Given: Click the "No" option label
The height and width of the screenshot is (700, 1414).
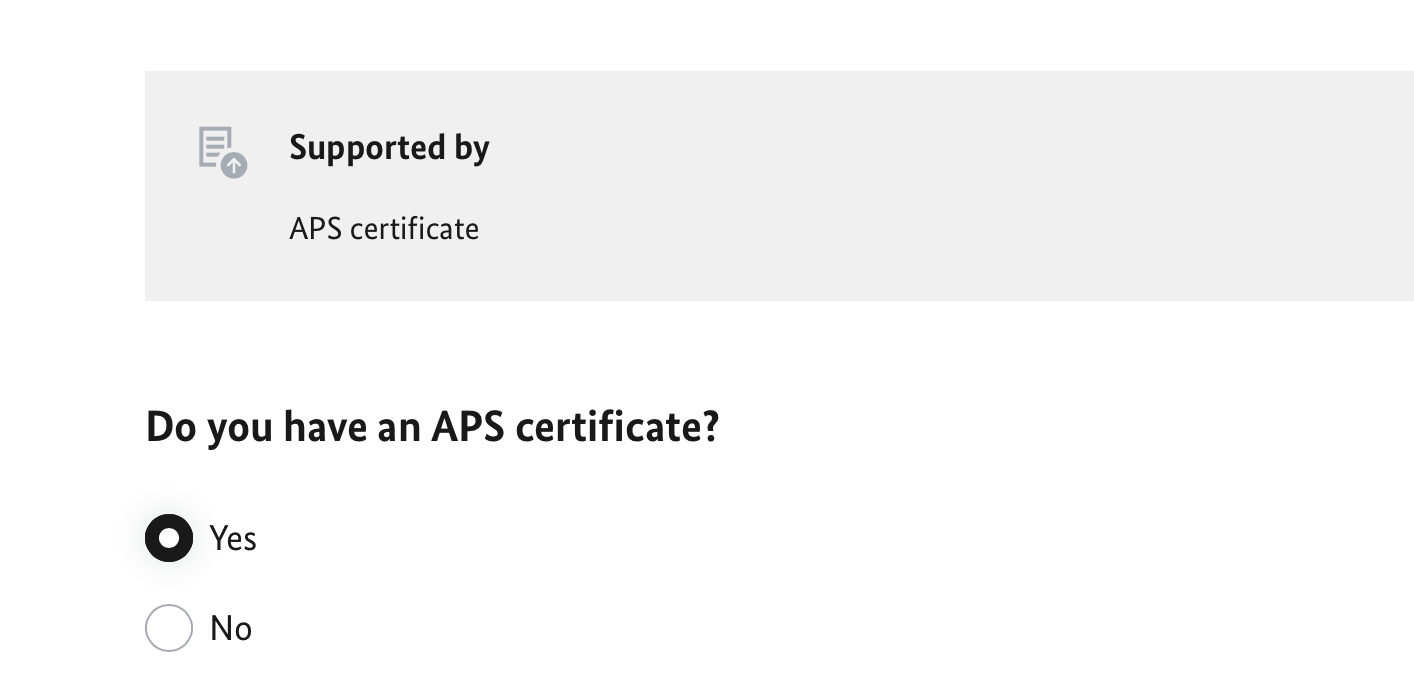Looking at the screenshot, I should click(231, 629).
